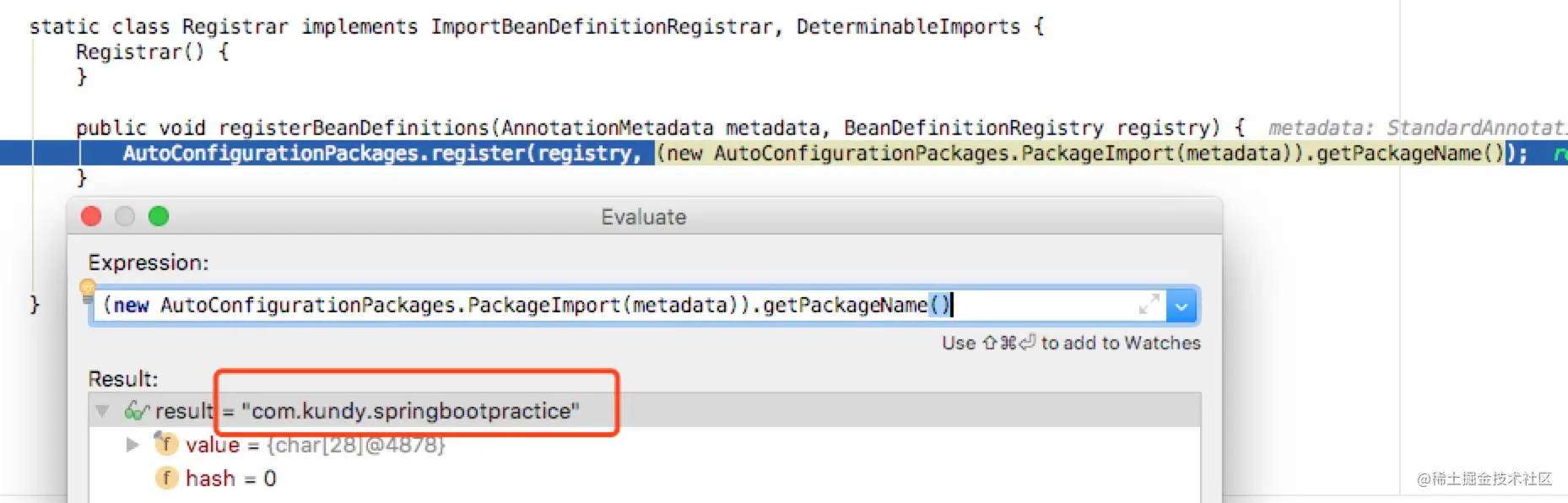This screenshot has height=503, width=1568.
Task: Click the expression input field
Action: (629, 306)
